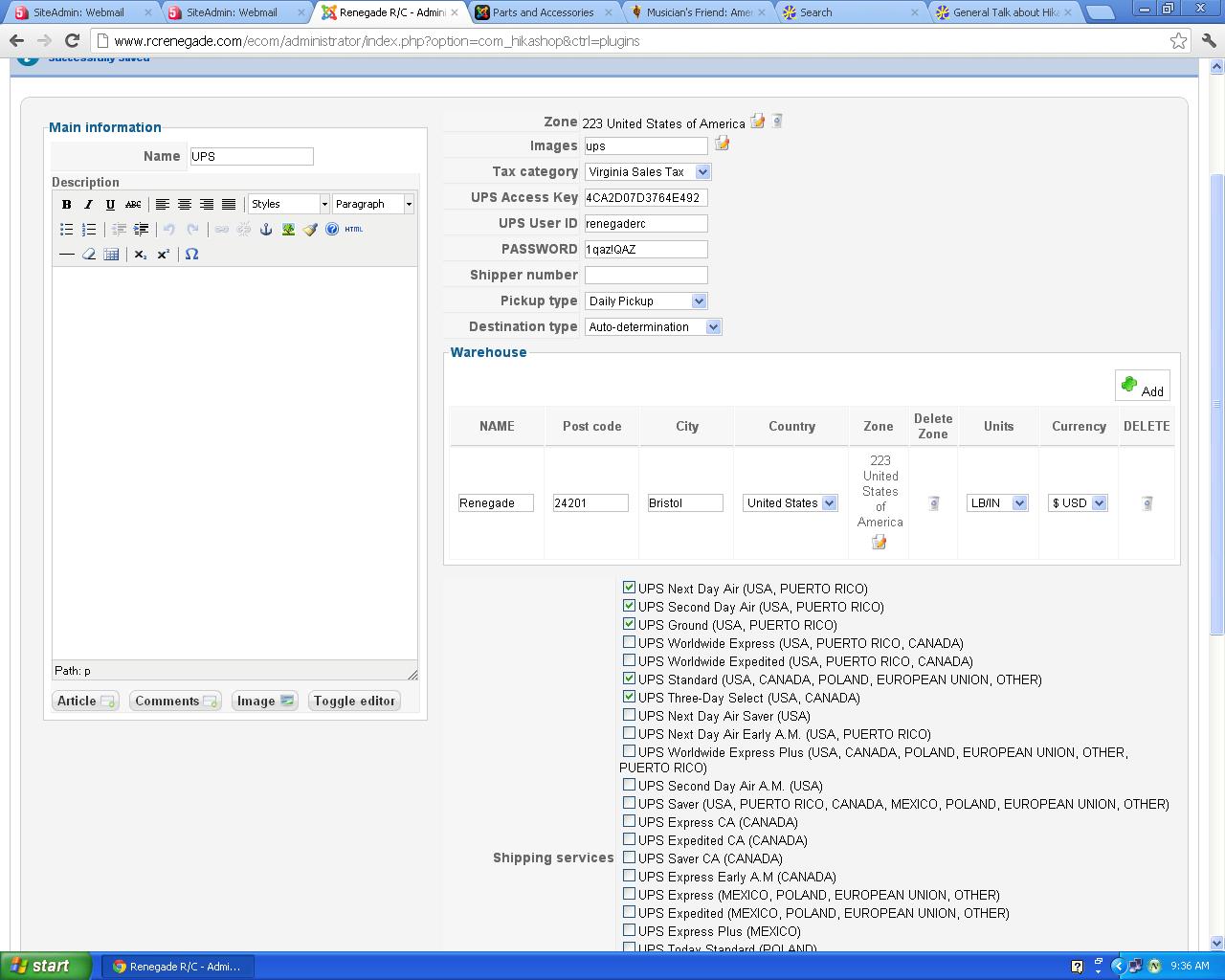1225x980 pixels.
Task: Open the Destination type dropdown
Action: pyautogui.click(x=653, y=326)
